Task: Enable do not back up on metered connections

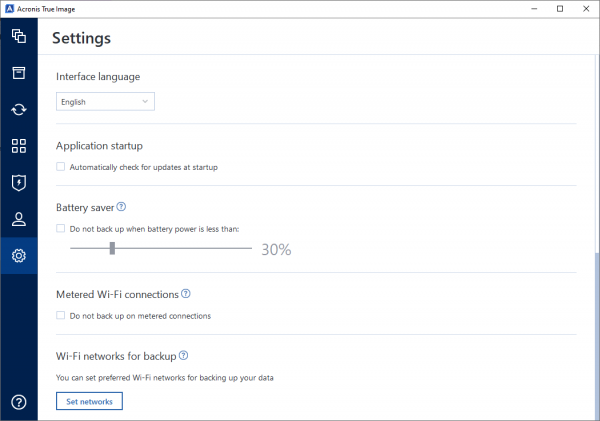Action: 60,315
